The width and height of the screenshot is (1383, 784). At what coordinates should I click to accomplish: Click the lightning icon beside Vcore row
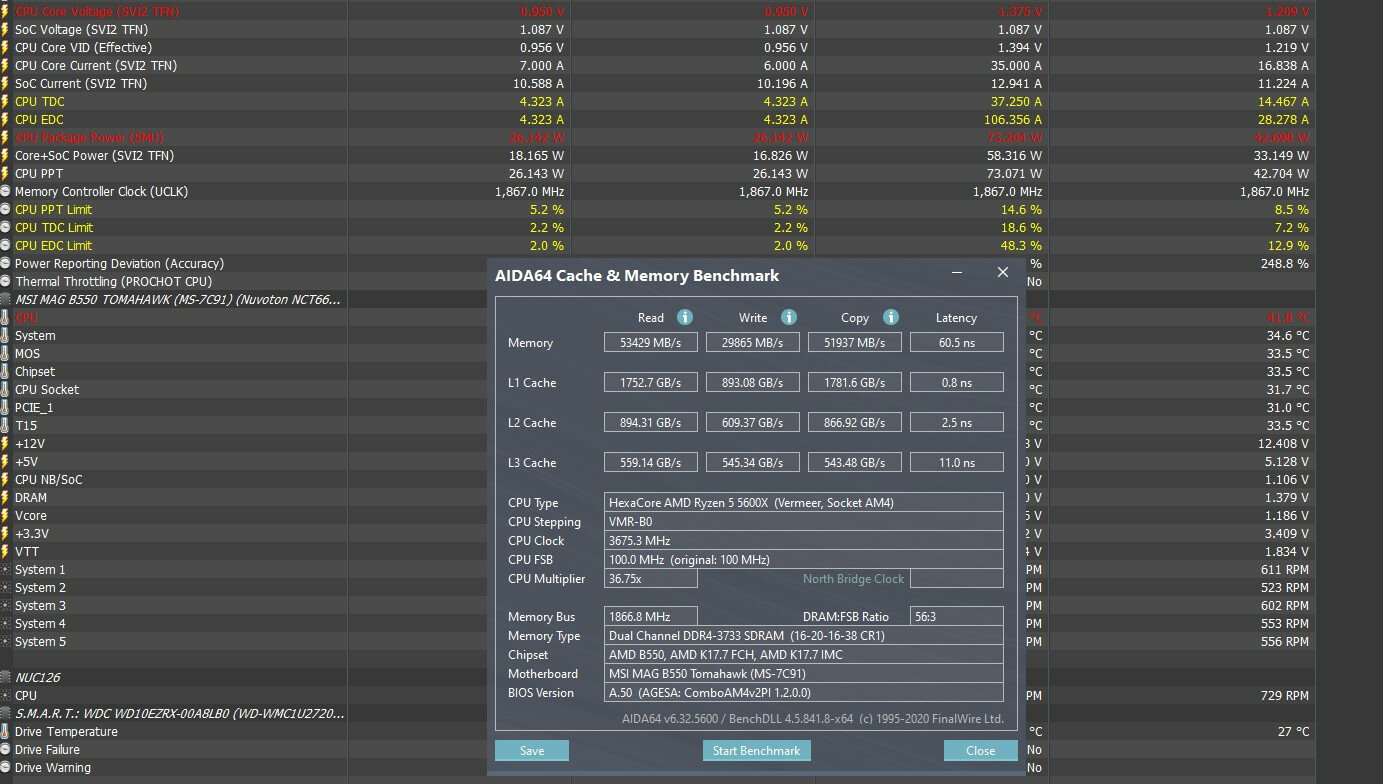pyautogui.click(x=5, y=516)
